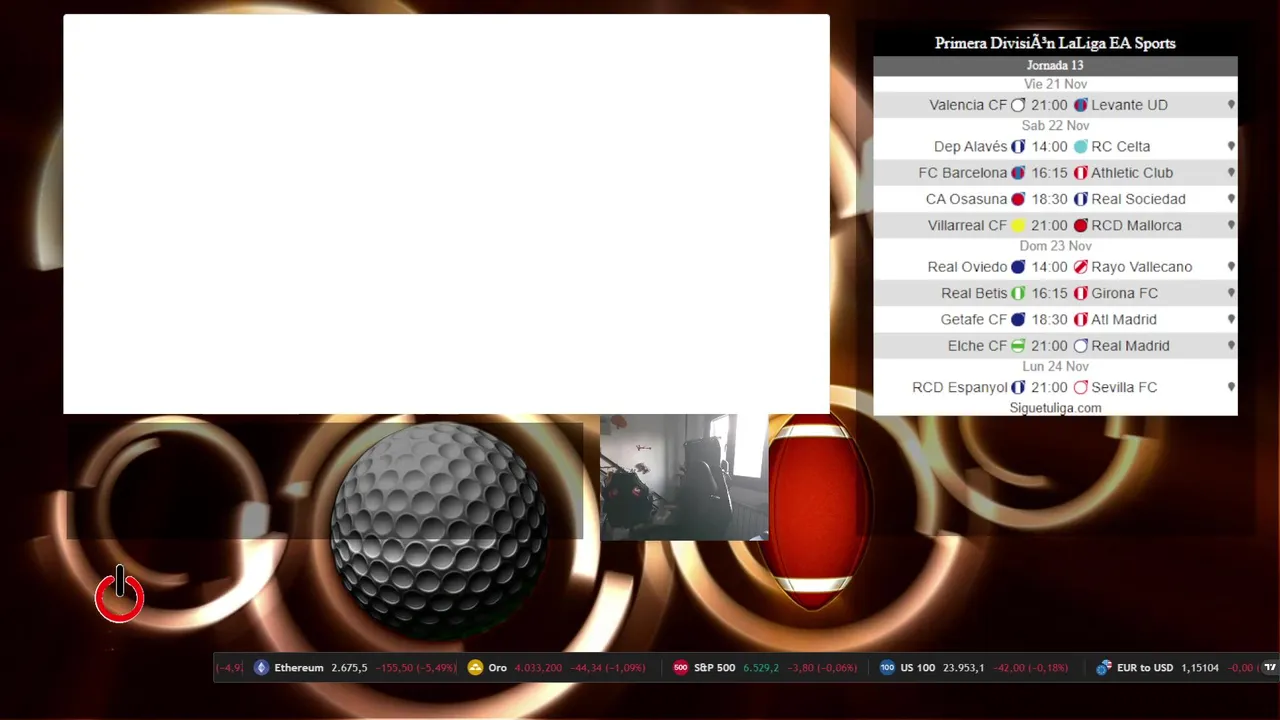Click the Real Sociedad team name
1280x720 pixels.
tap(1138, 199)
